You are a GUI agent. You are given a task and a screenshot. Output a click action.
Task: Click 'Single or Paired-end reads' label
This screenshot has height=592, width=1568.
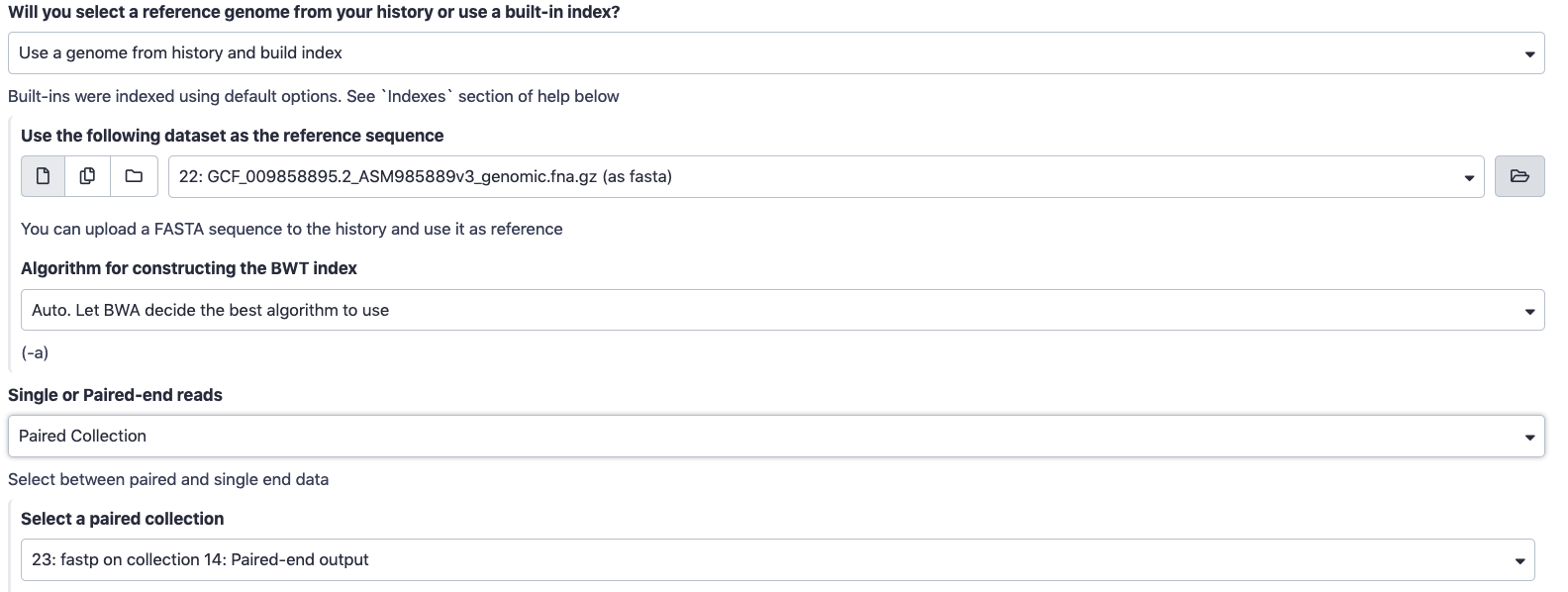115,395
